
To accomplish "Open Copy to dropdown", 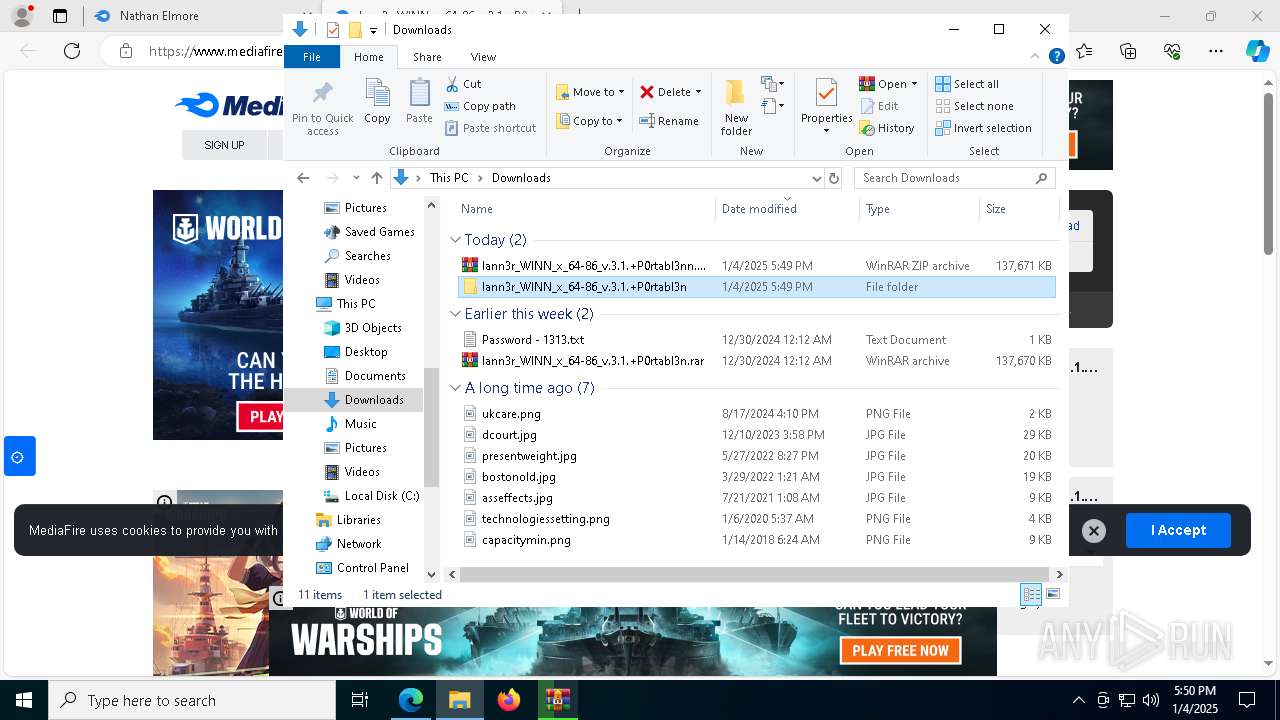I will [x=589, y=121].
